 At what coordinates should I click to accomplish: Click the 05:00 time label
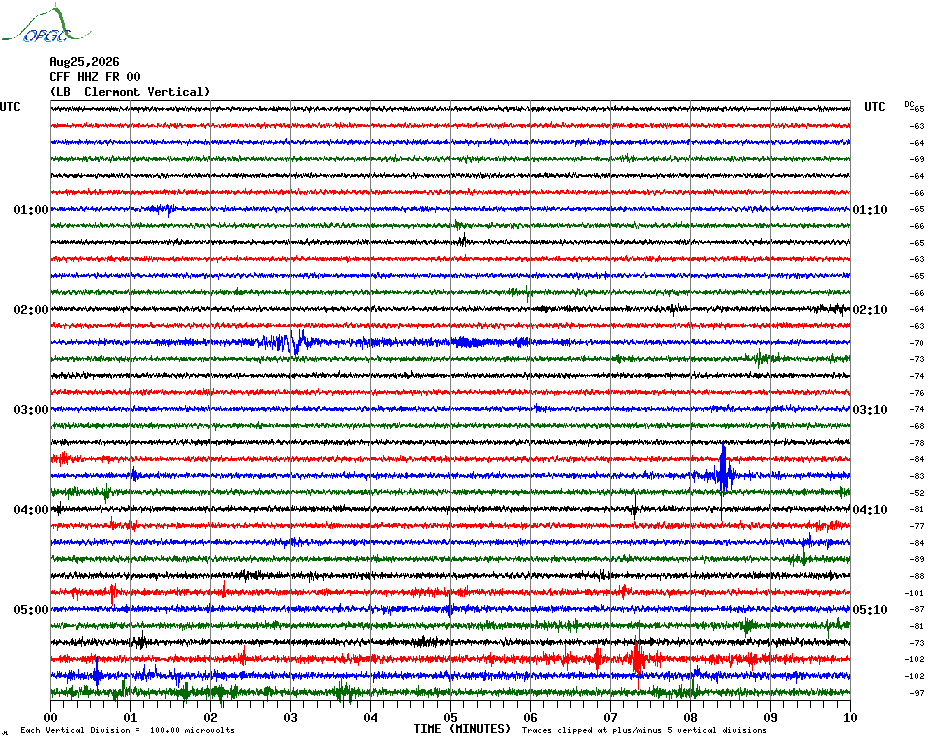31,609
